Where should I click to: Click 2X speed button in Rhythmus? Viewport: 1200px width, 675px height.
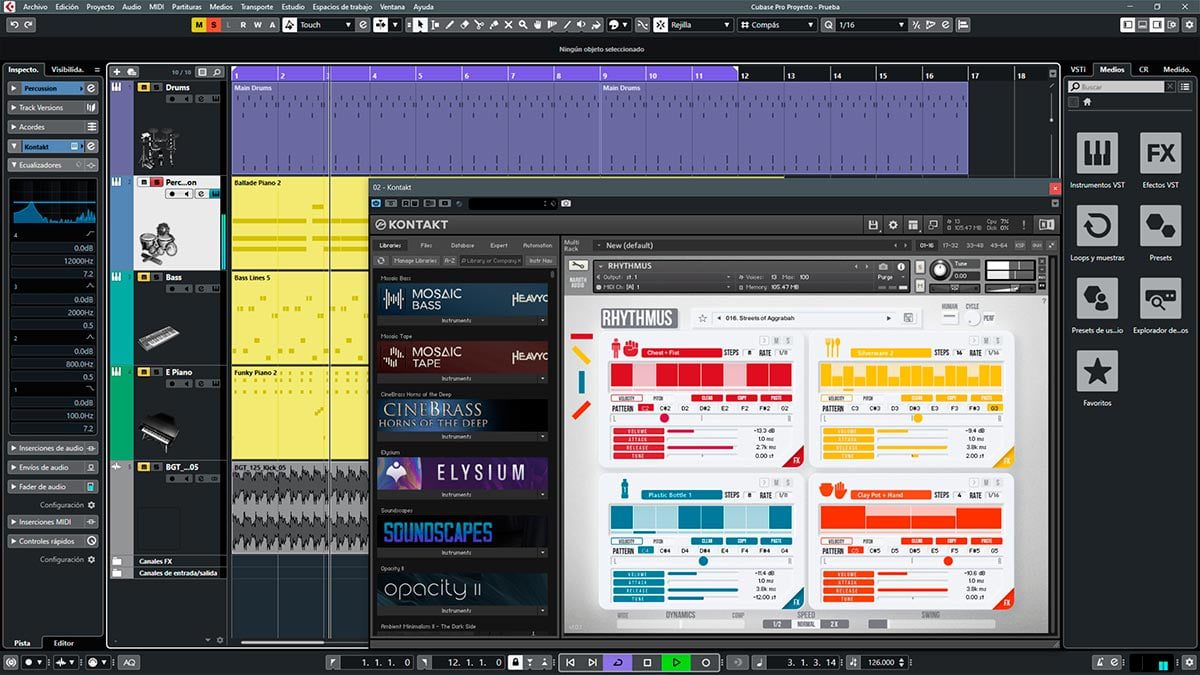[834, 624]
